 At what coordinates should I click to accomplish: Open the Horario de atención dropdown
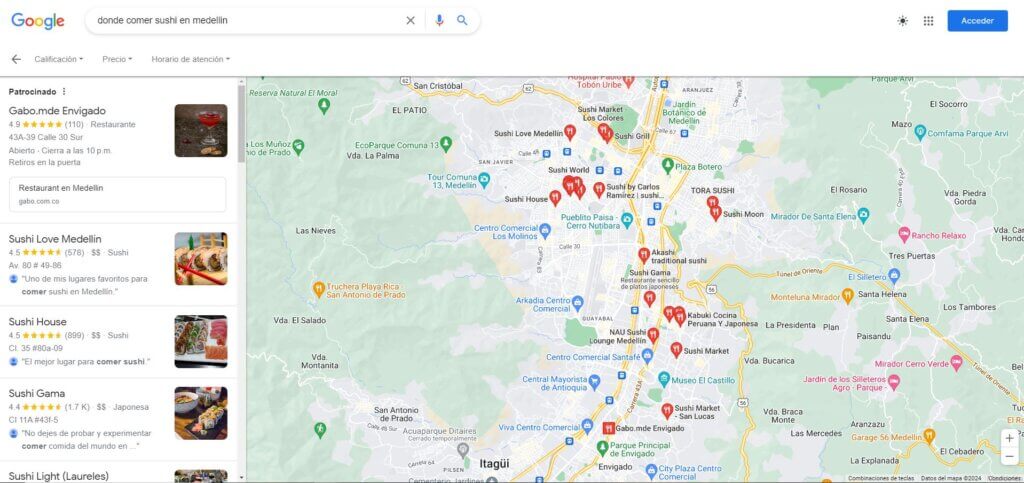(x=191, y=59)
